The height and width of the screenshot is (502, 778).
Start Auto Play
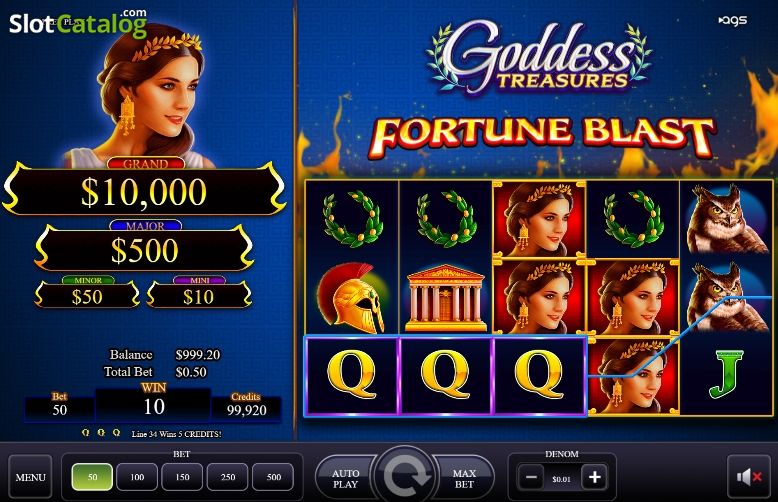click(x=345, y=478)
